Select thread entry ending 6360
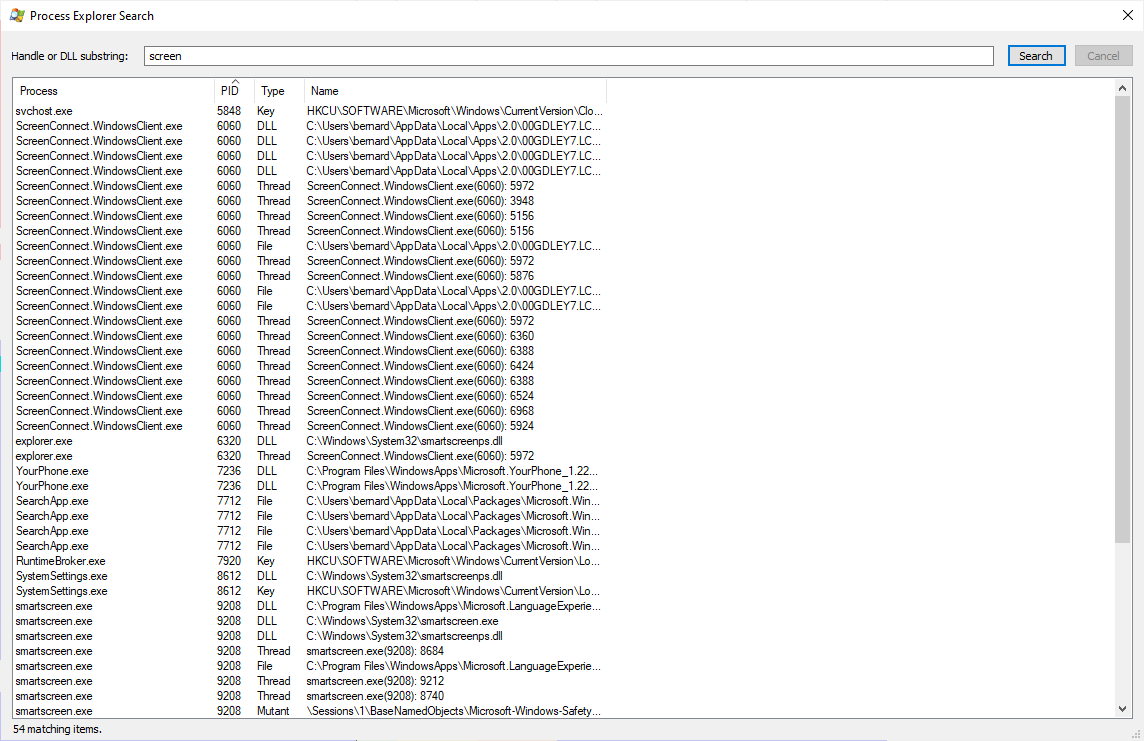This screenshot has height=741, width=1144. (x=420, y=336)
